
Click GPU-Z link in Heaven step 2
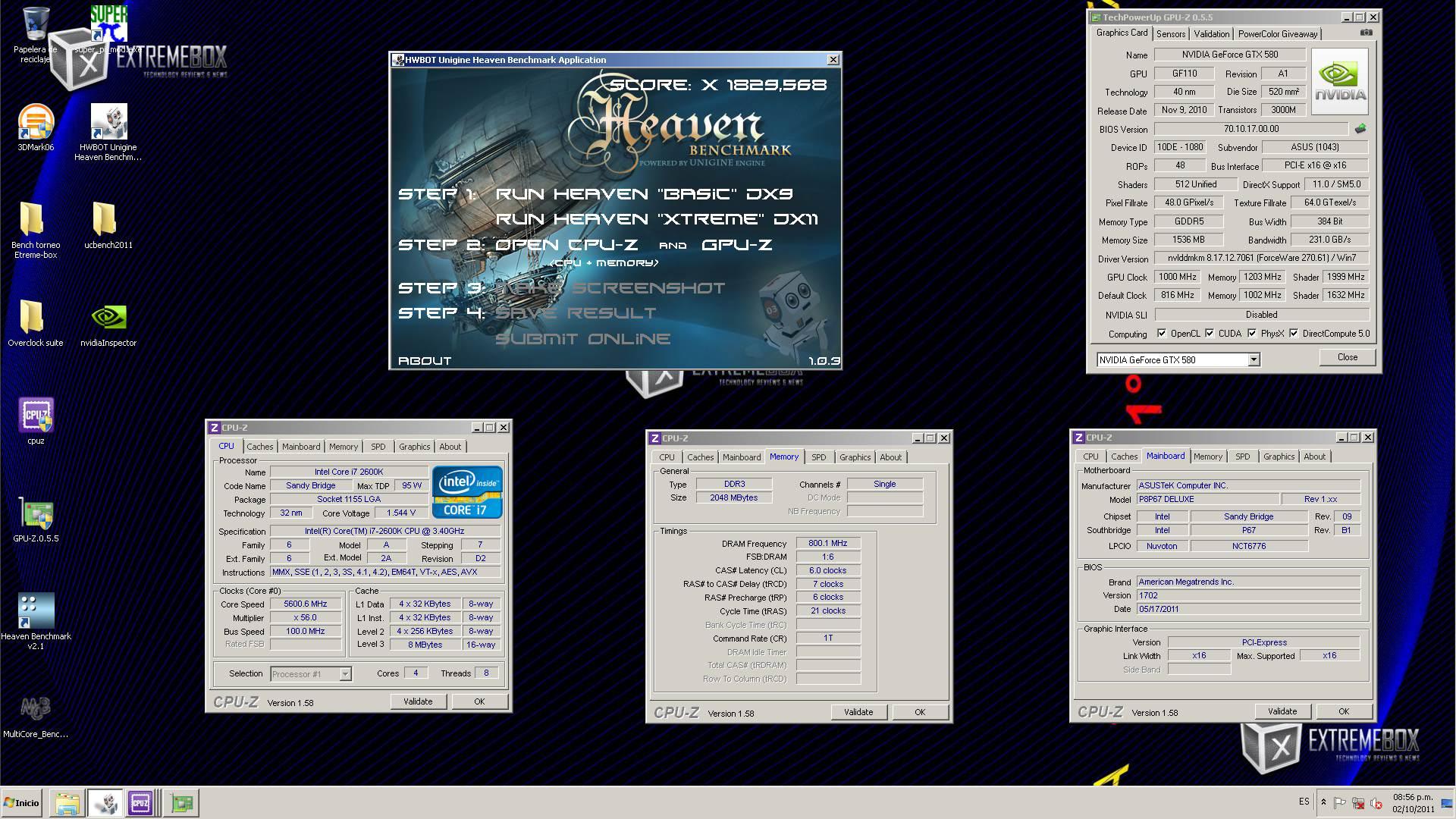pos(736,245)
